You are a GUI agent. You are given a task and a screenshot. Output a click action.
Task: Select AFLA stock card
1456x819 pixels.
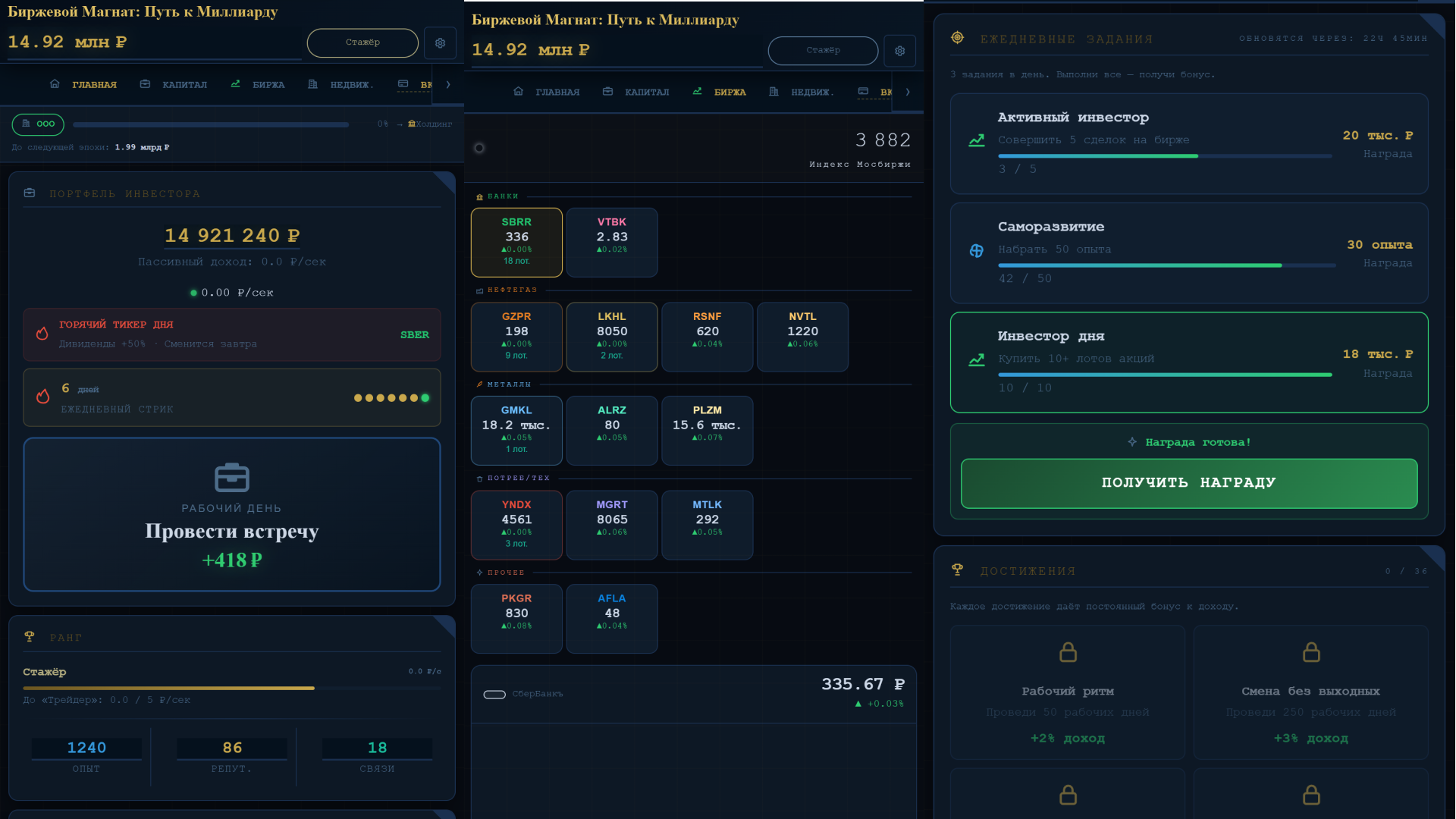click(x=612, y=619)
